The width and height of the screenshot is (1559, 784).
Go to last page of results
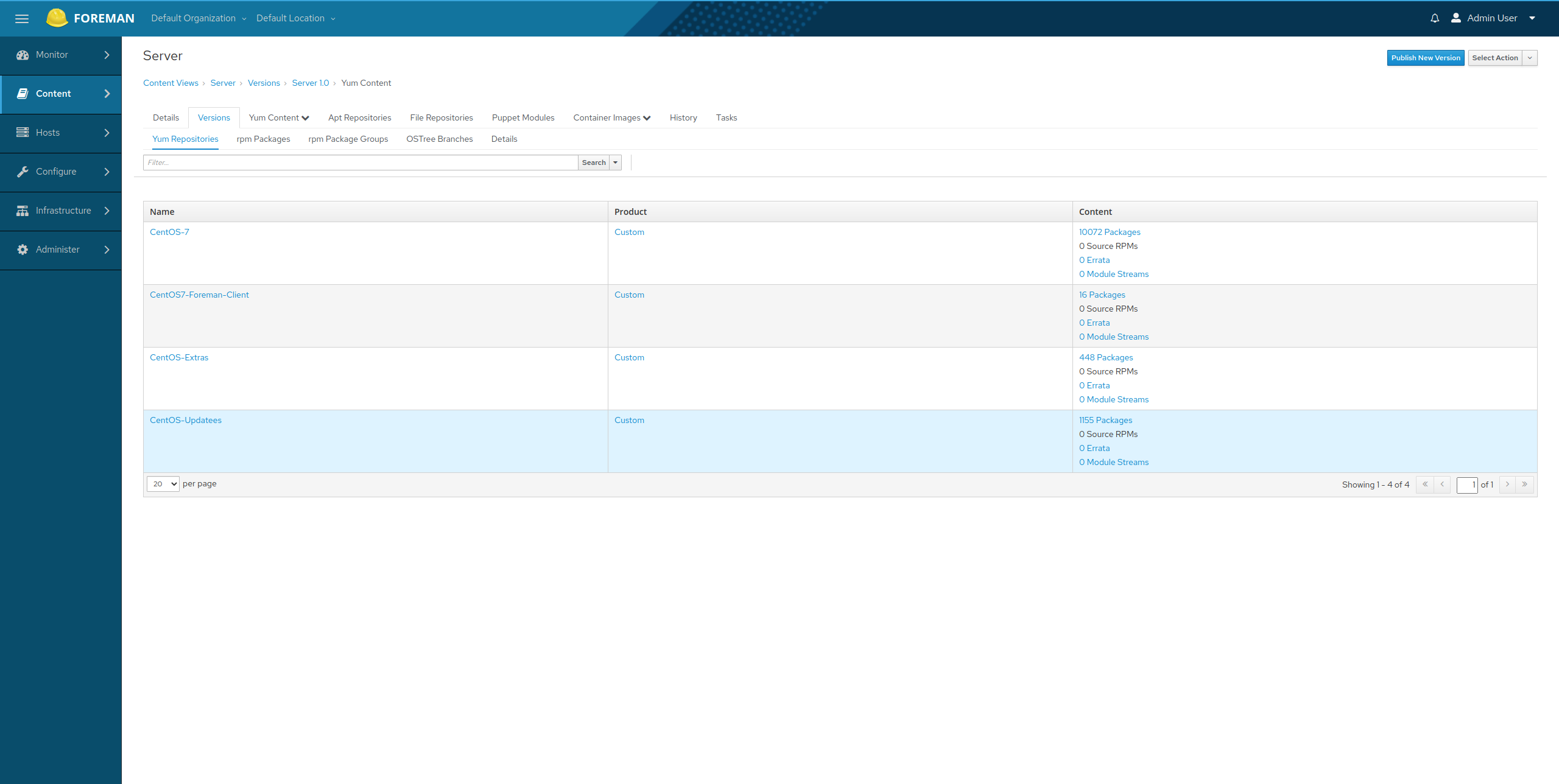1525,485
